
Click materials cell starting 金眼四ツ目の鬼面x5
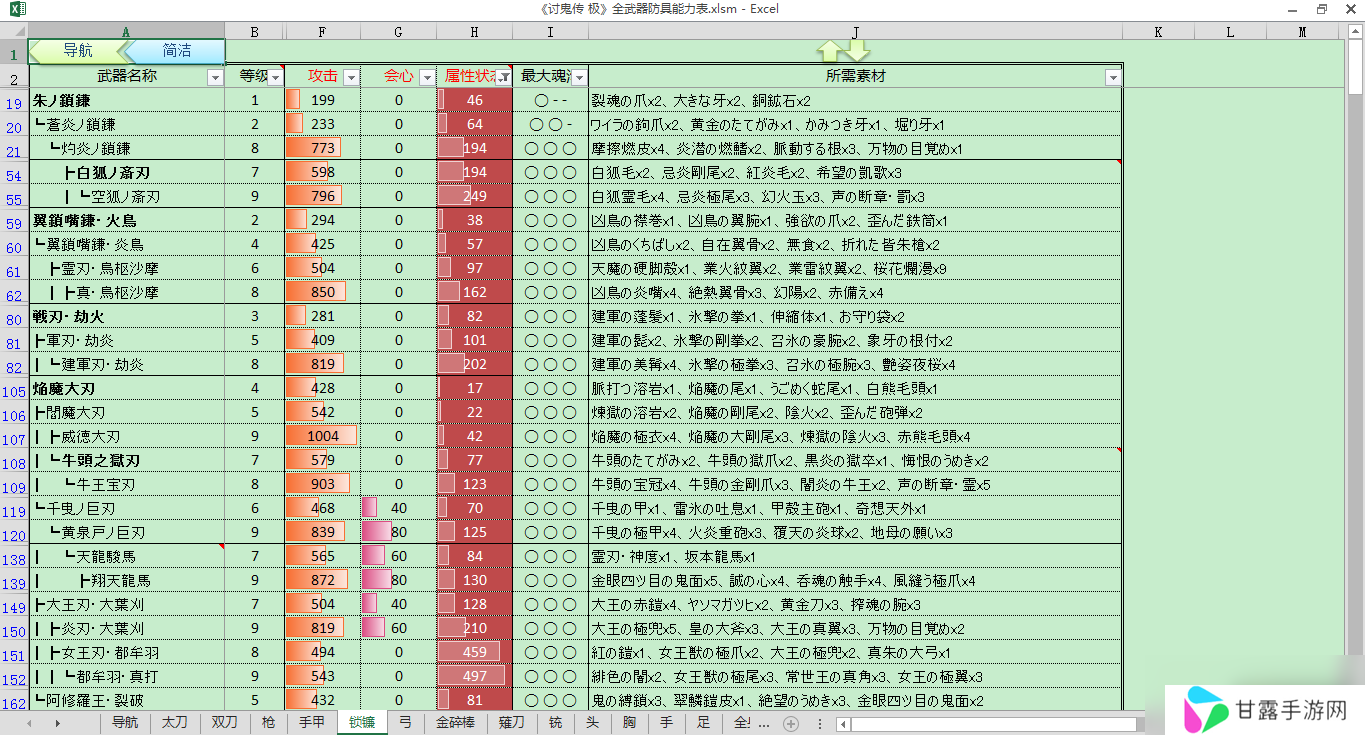click(855, 580)
